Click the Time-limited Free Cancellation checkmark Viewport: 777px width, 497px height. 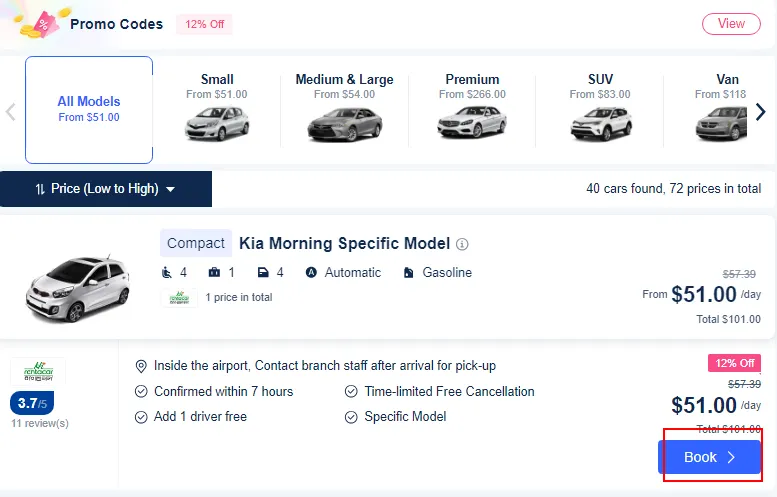pyautogui.click(x=351, y=391)
